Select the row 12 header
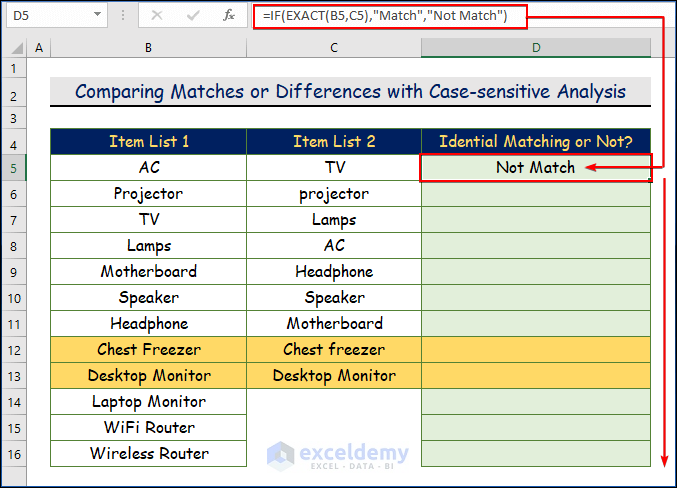Viewport: 677px width, 488px height. point(15,349)
